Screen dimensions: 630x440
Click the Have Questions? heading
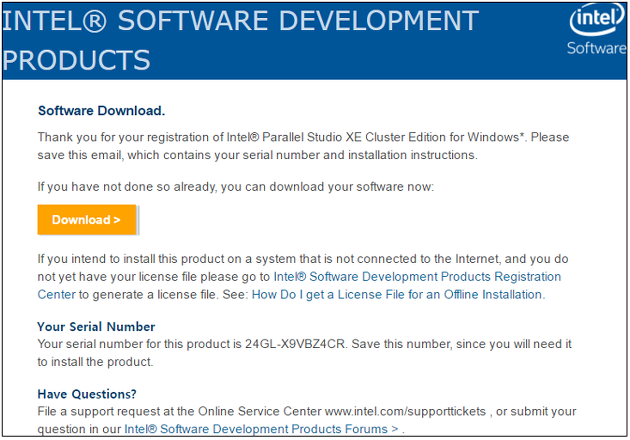[87, 394]
